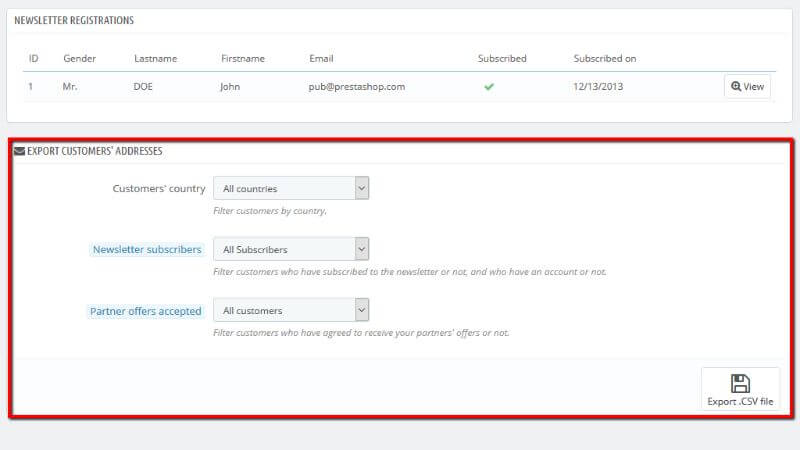Viewport: 800px width, 450px height.
Task: Click the arrow of All customers select
Action: (362, 310)
